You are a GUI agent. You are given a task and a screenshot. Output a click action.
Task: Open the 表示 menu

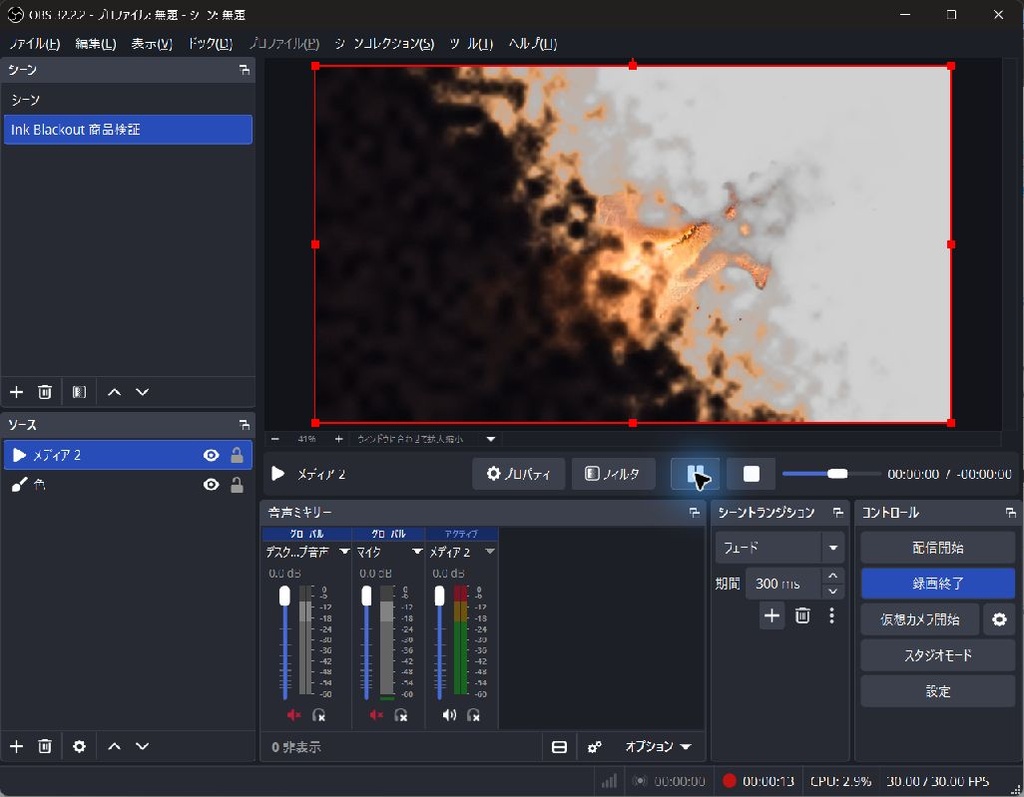[152, 44]
